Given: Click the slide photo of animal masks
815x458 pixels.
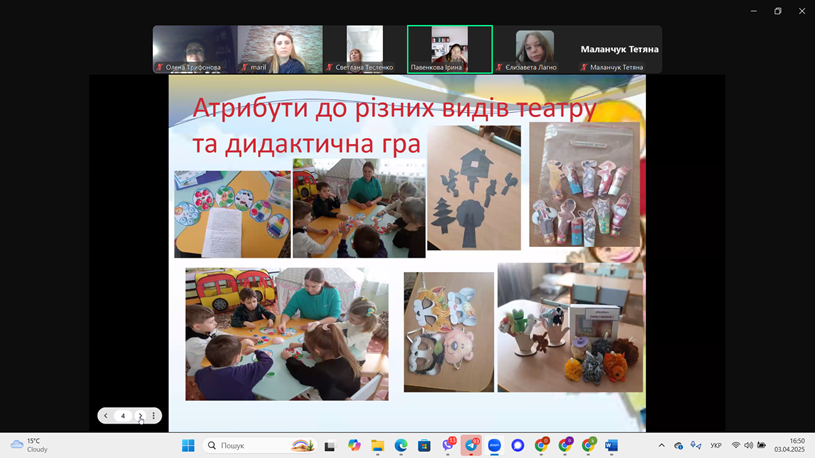Looking at the screenshot, I should [x=449, y=332].
